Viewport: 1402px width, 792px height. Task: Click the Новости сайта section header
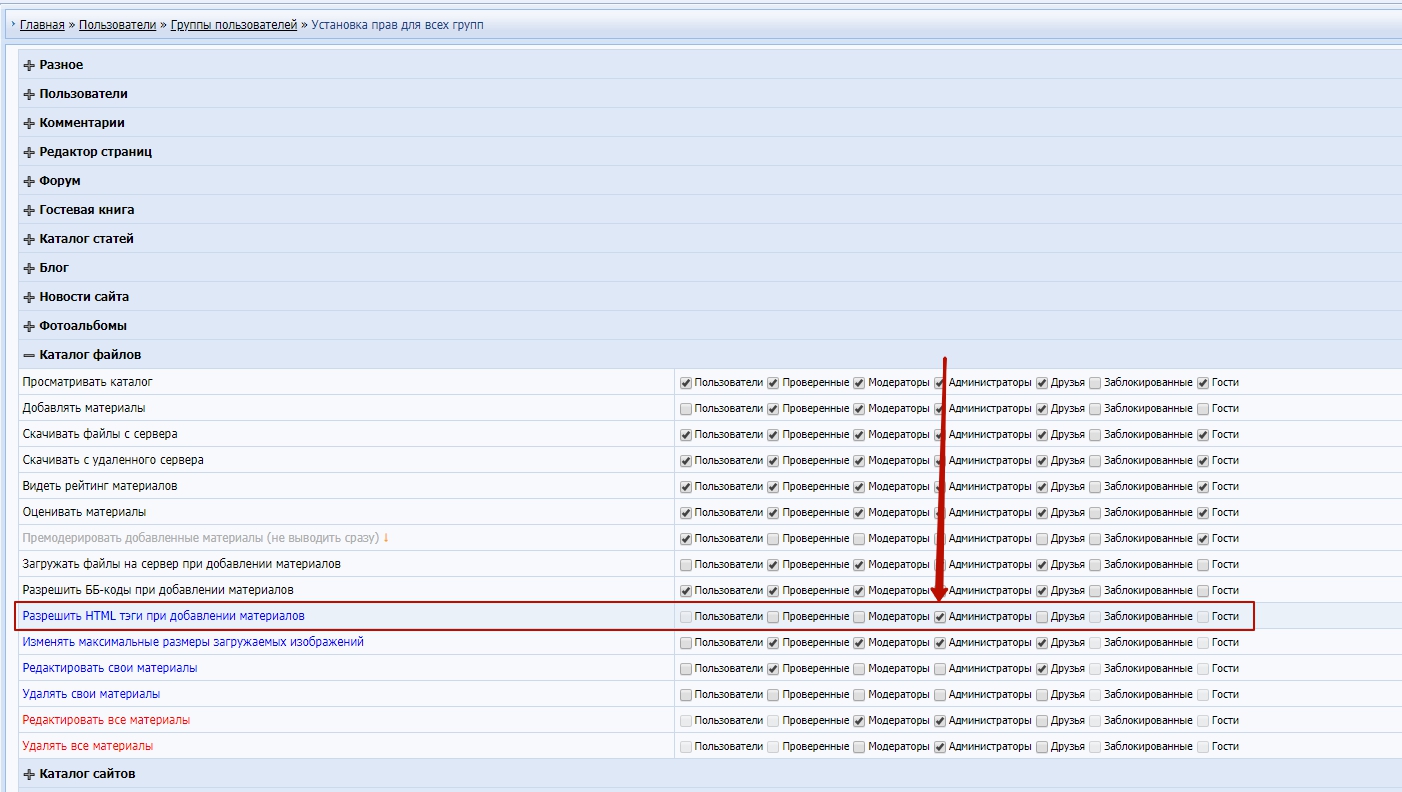(x=84, y=297)
